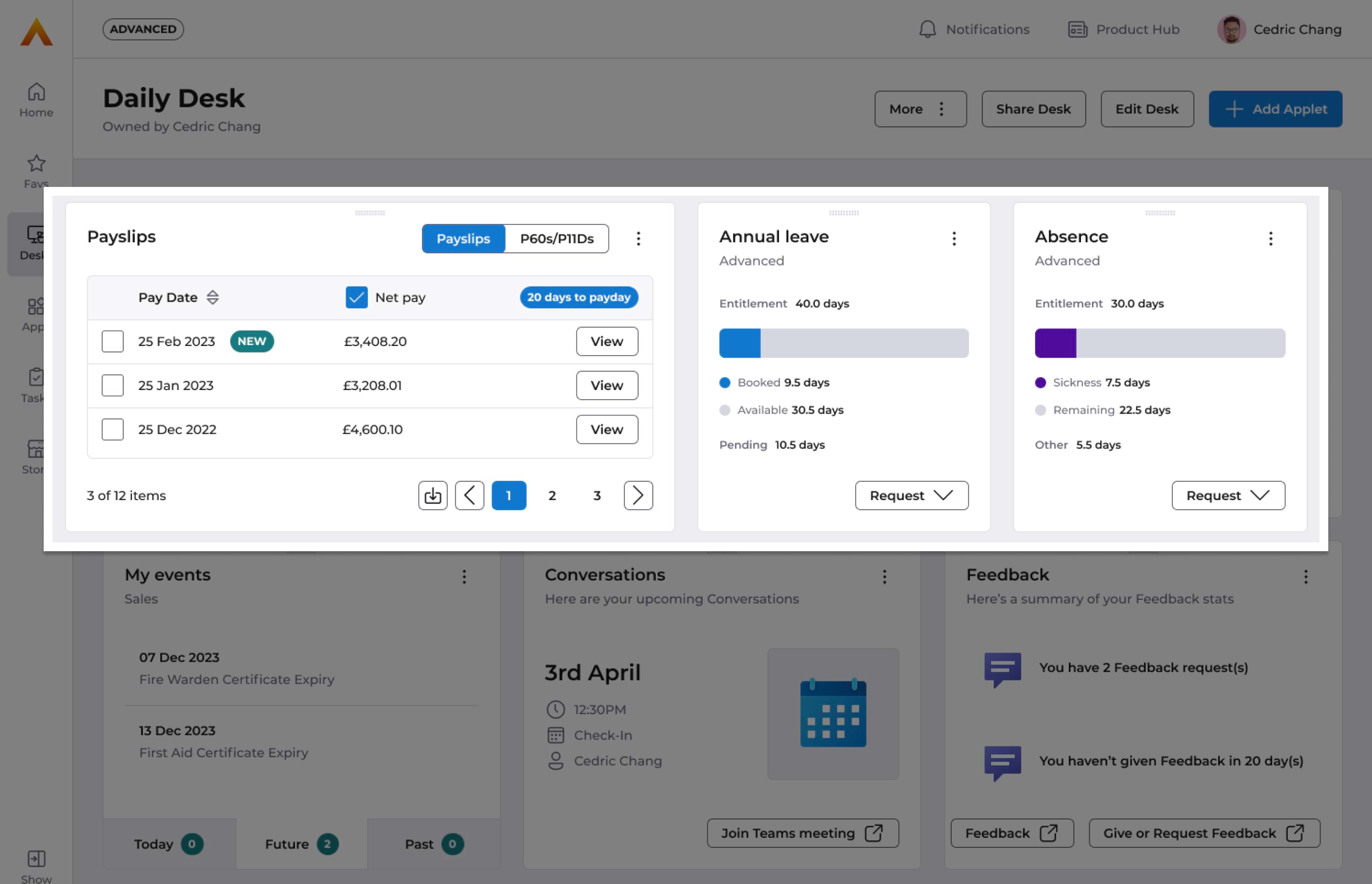This screenshot has height=884, width=1372.
Task: Open Payslips applet three-dot menu
Action: (638, 239)
